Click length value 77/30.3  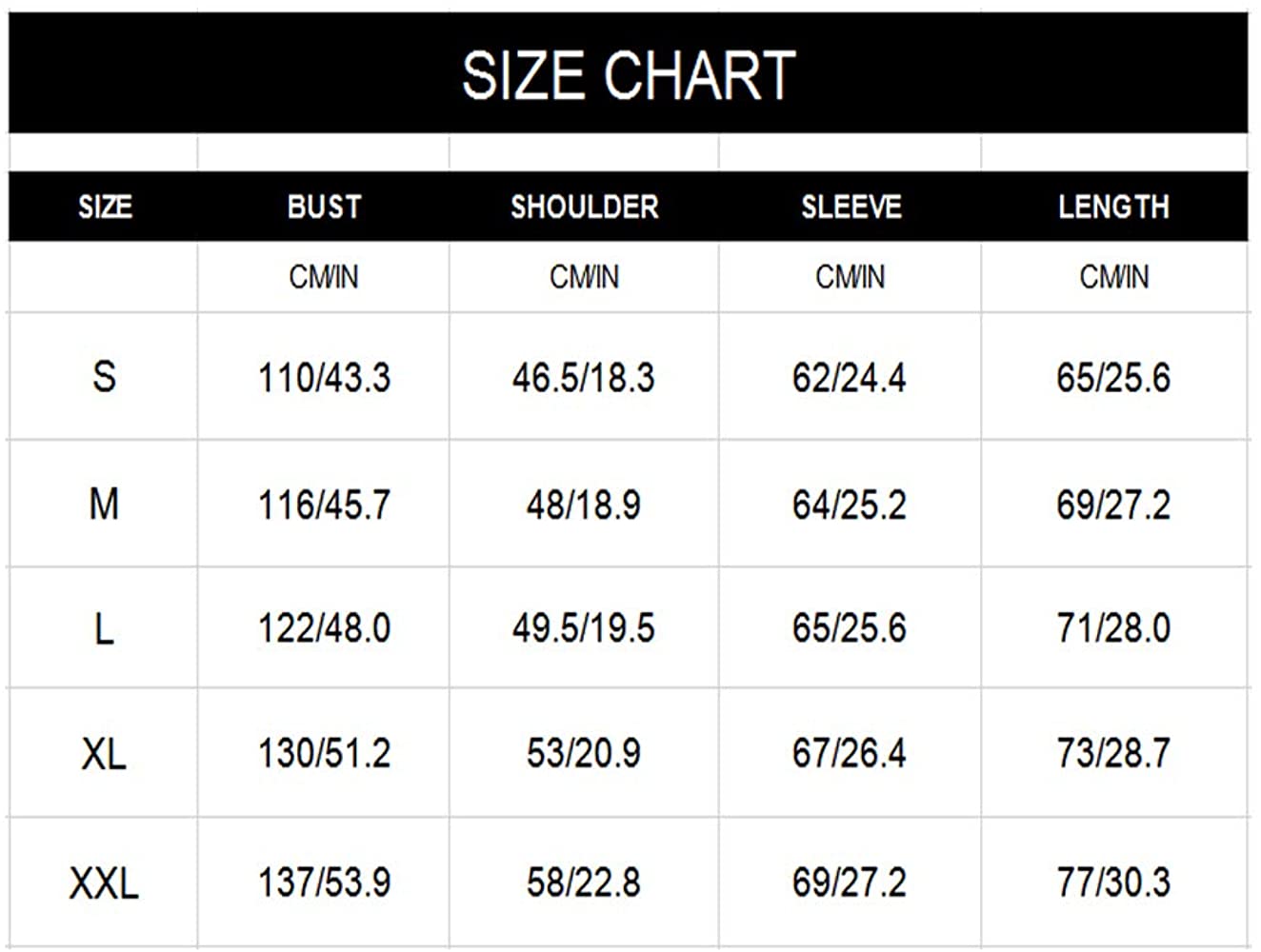1113,883
